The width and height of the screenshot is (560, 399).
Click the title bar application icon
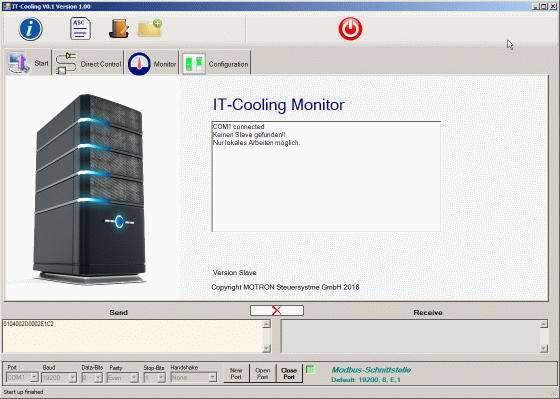click(6, 6)
